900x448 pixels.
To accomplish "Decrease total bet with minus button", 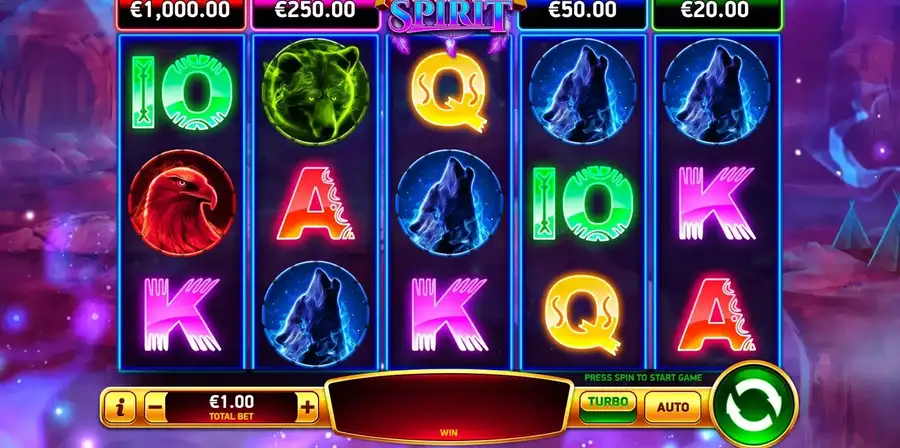I will click(x=156, y=408).
